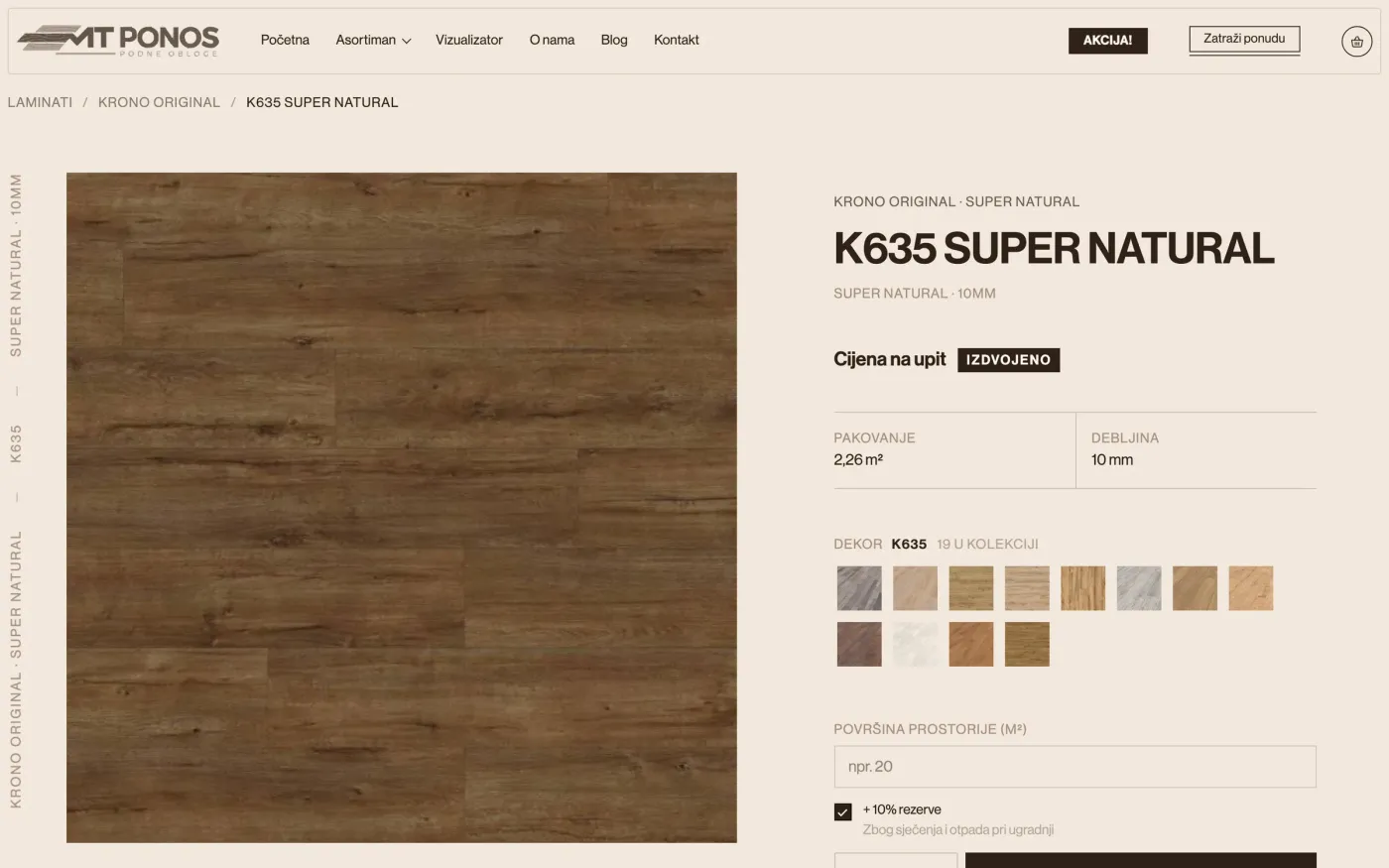The image size is (1389, 868).
Task: Click the PAKOVANJE label
Action: (x=874, y=437)
